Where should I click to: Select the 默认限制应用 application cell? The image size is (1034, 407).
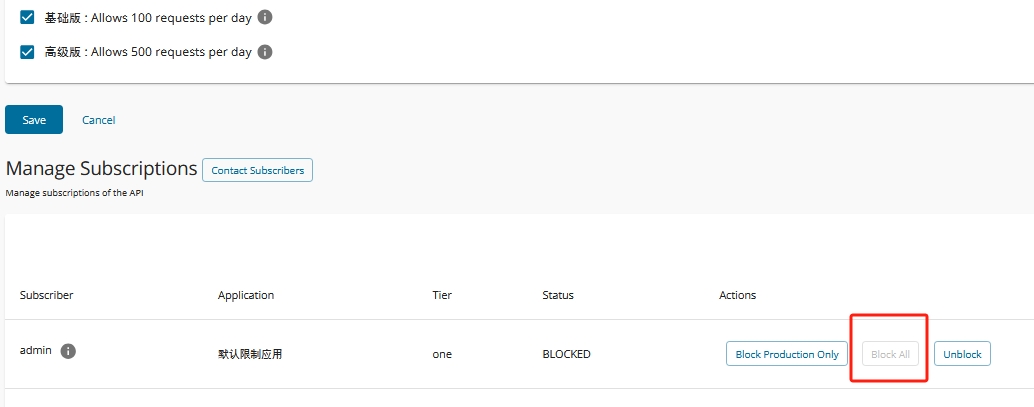point(250,354)
